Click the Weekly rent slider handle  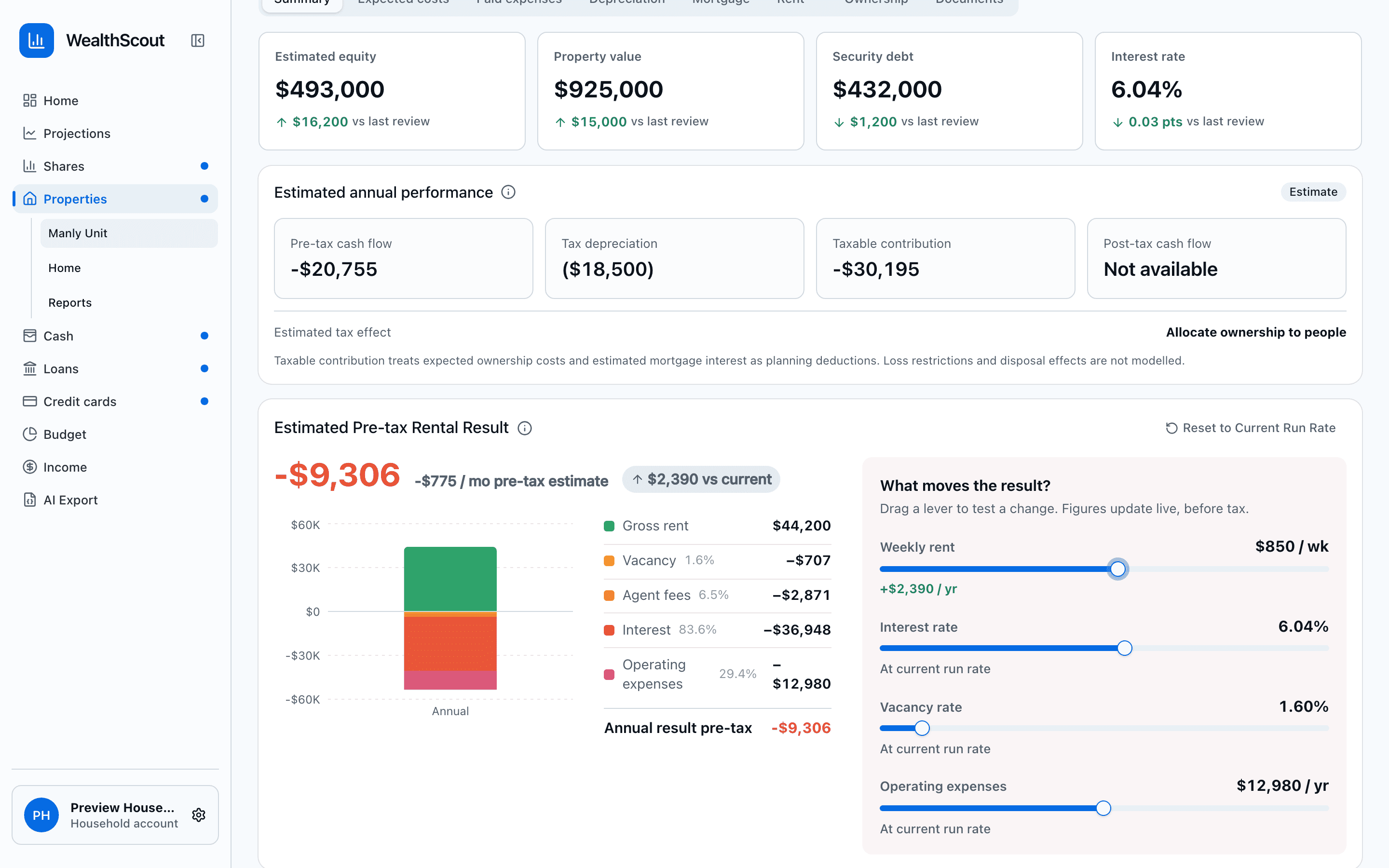coord(1117,569)
